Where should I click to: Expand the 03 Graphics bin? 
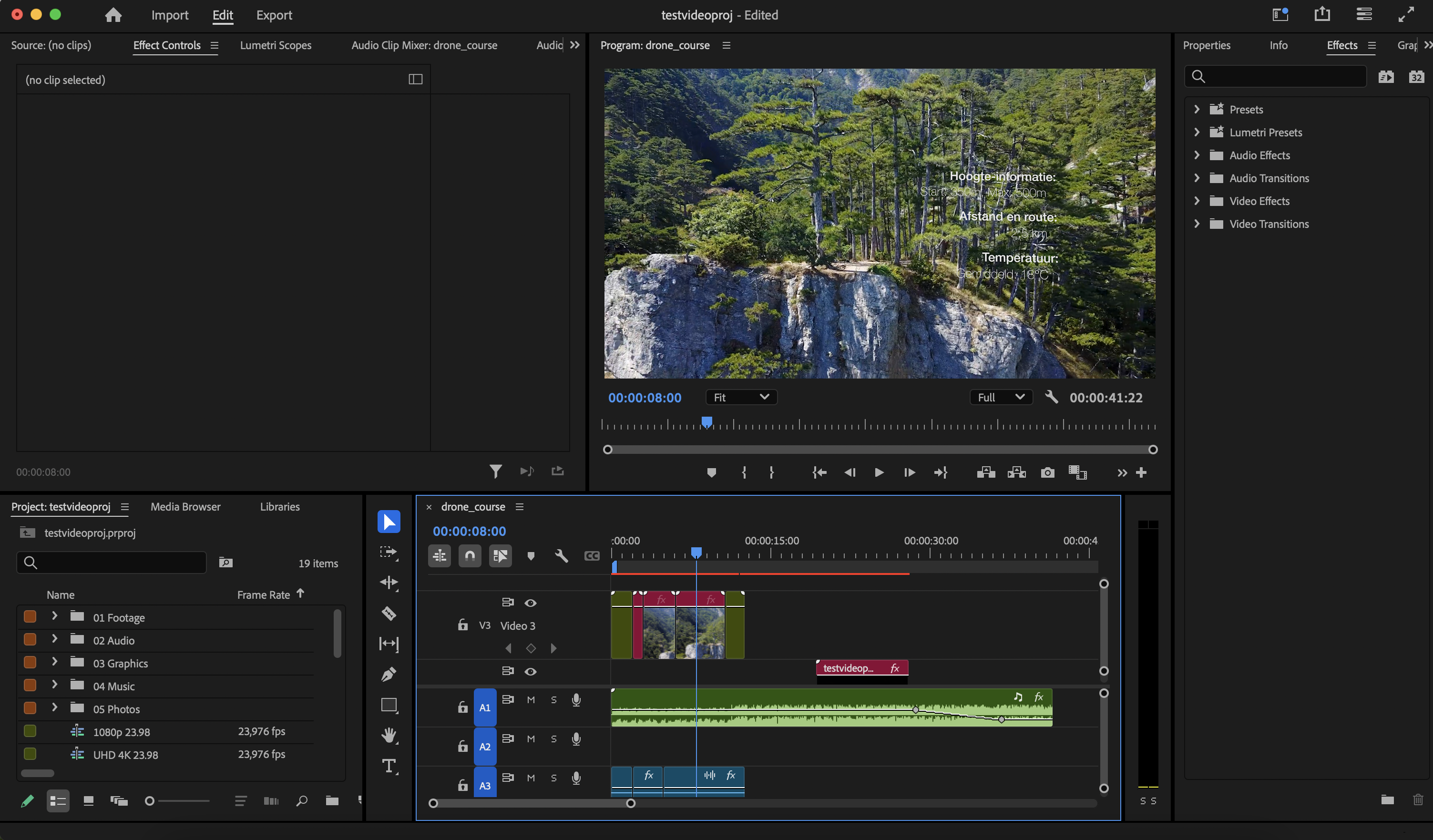pos(55,662)
